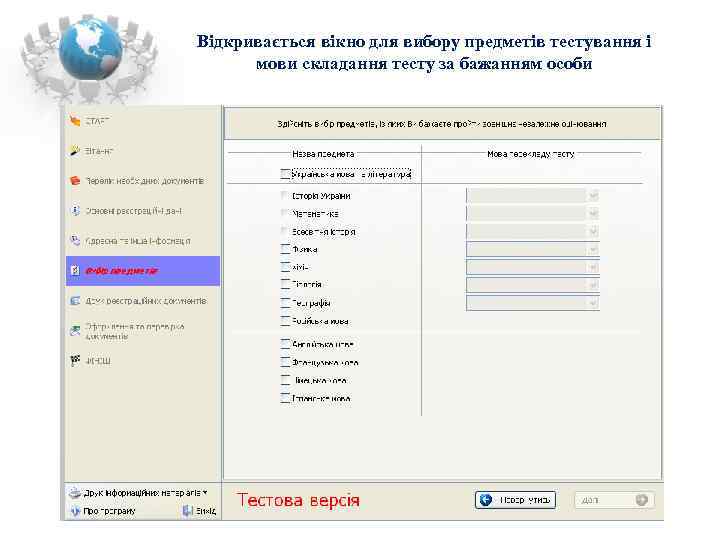
Task: Click the red Тестова версія label
Action: [x=298, y=500]
